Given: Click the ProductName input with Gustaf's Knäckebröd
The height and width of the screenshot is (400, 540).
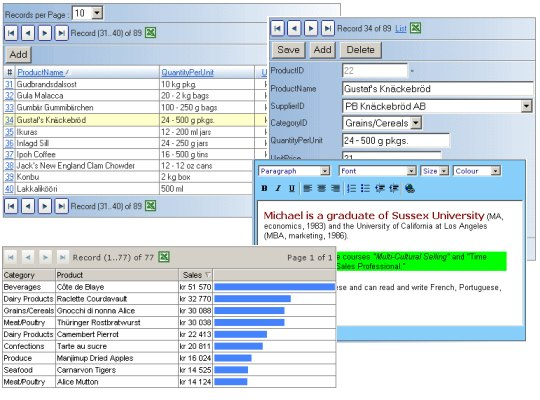Looking at the screenshot, I should tap(438, 89).
